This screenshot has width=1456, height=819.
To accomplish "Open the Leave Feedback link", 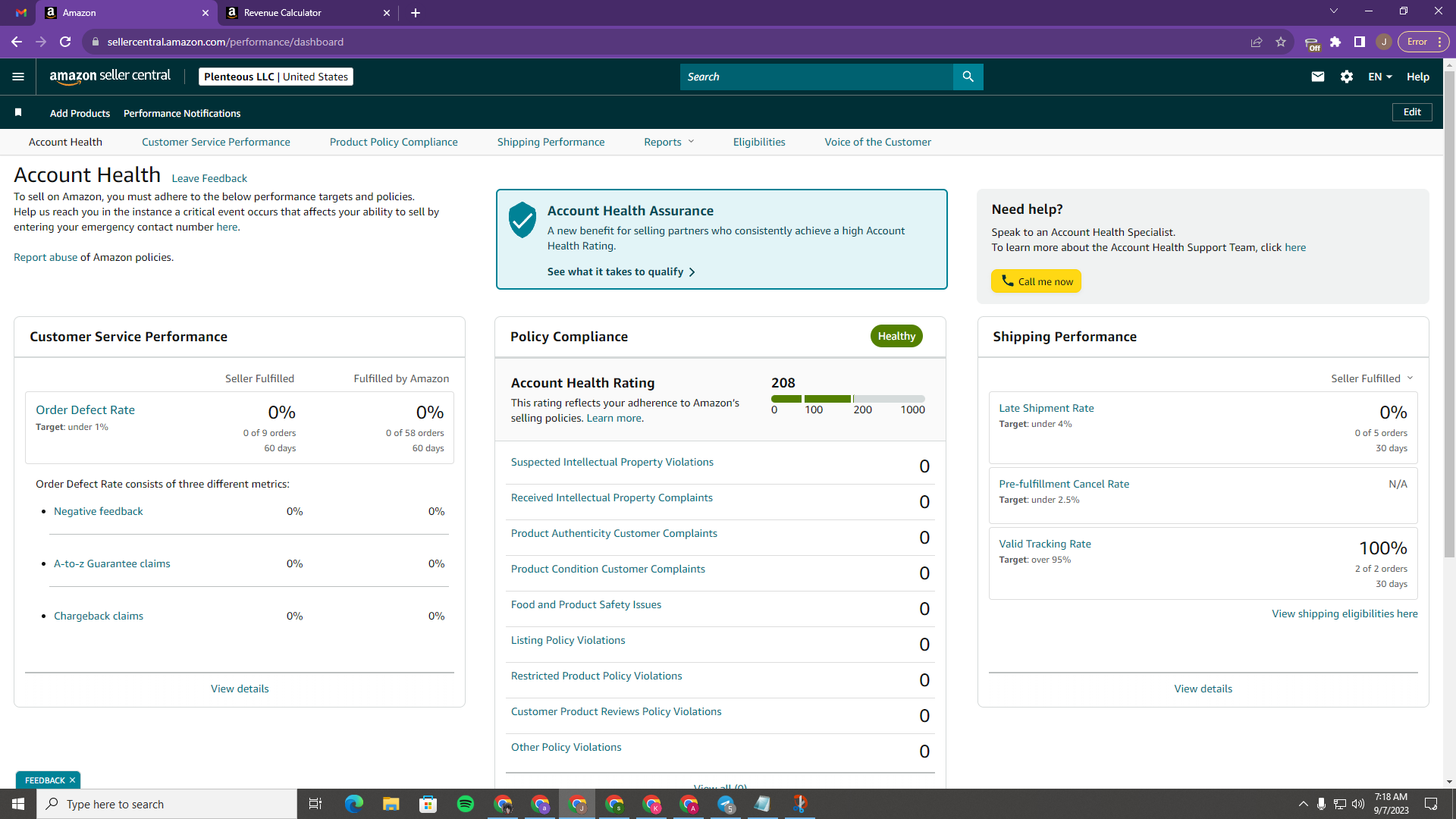I will click(x=209, y=178).
